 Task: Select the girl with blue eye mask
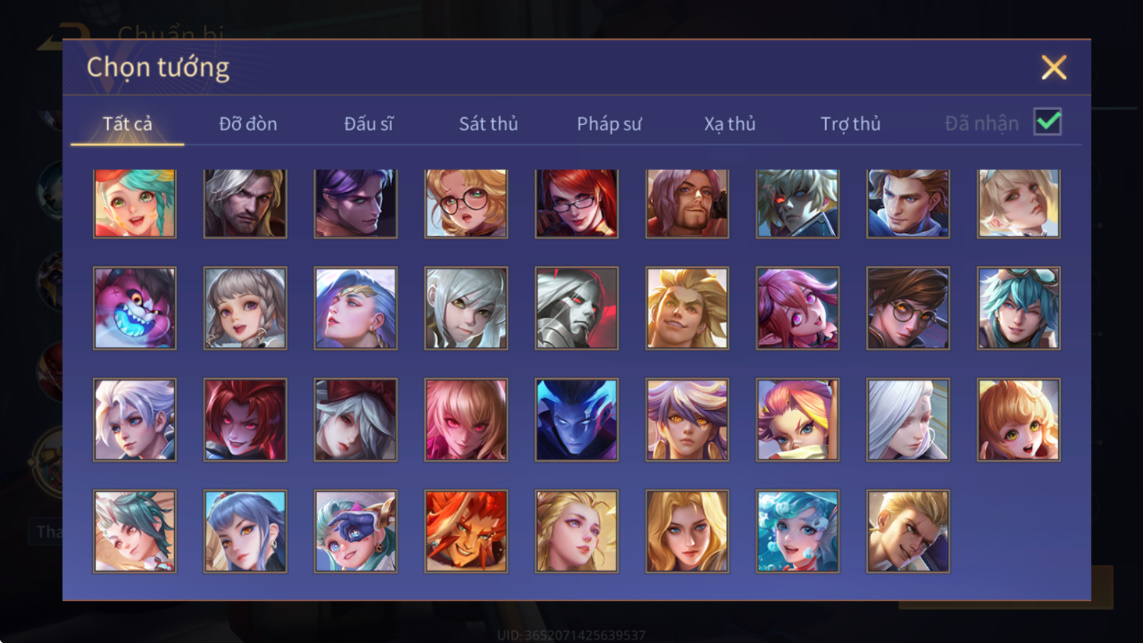click(x=356, y=531)
